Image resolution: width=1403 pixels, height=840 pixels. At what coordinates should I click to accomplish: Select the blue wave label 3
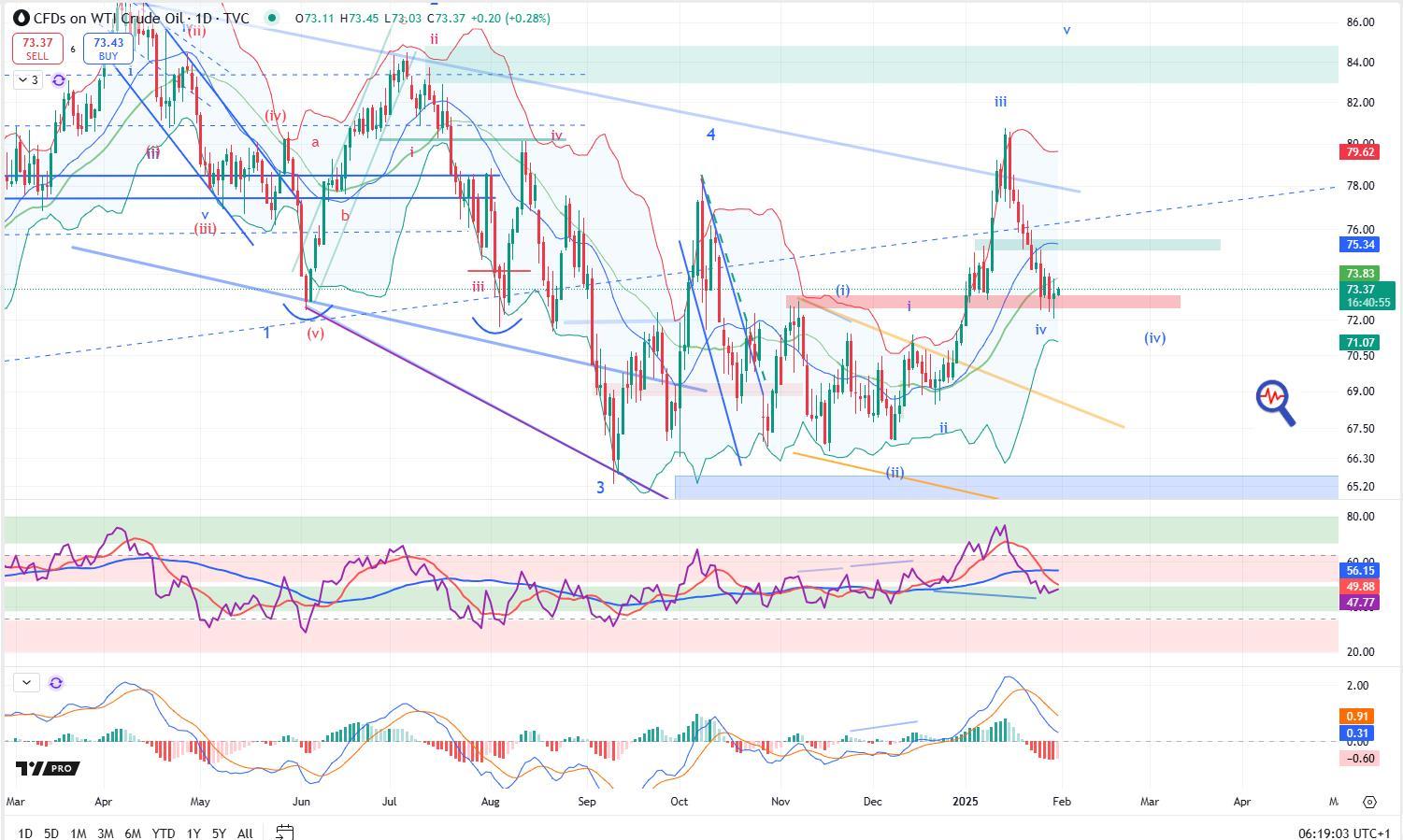click(x=601, y=488)
